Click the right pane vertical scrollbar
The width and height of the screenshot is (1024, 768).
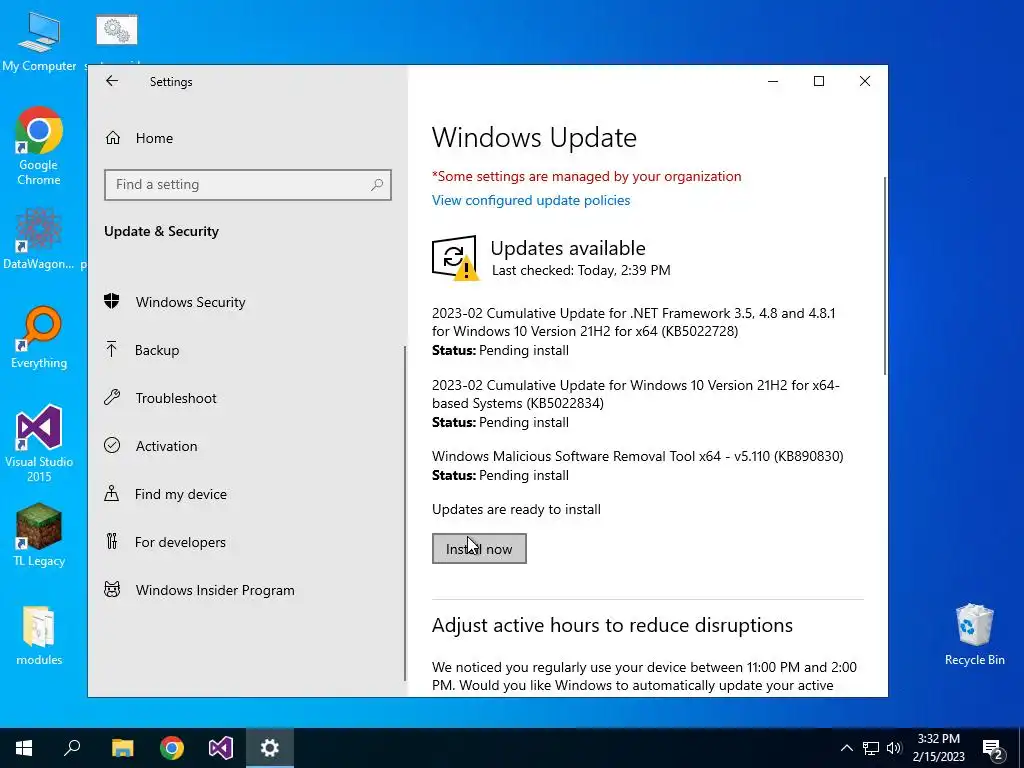[884, 276]
